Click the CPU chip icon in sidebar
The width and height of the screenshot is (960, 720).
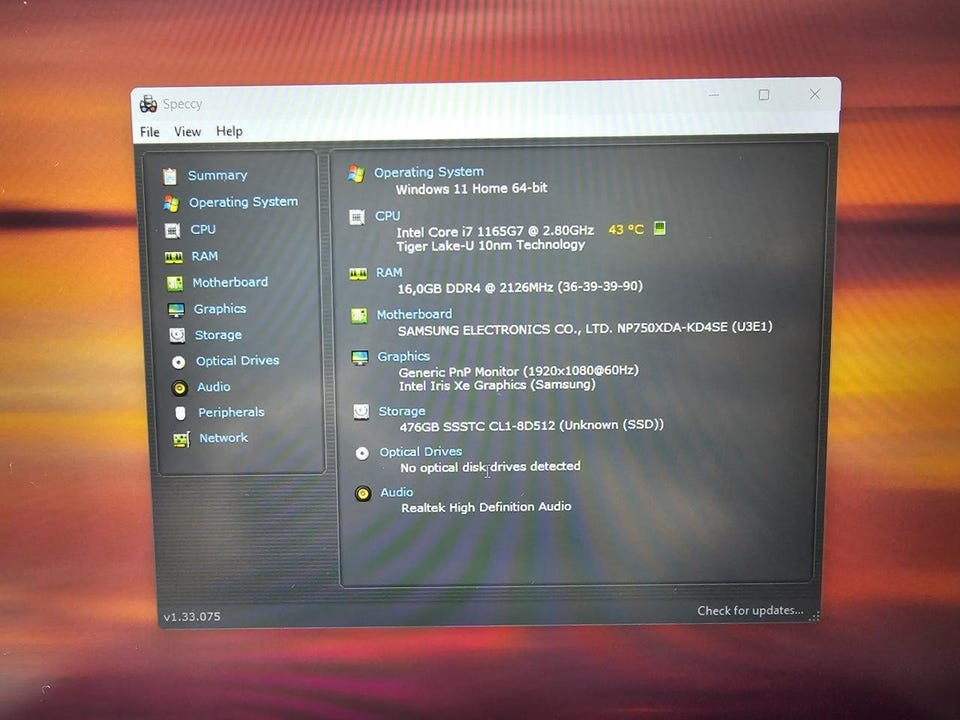click(x=173, y=230)
